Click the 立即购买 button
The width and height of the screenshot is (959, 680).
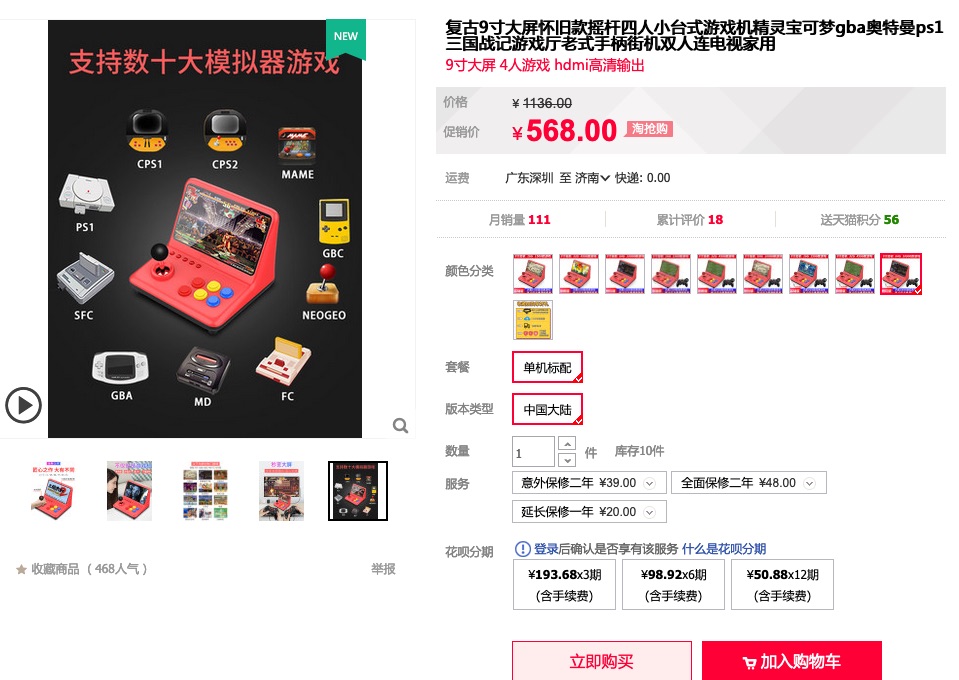coord(602,660)
